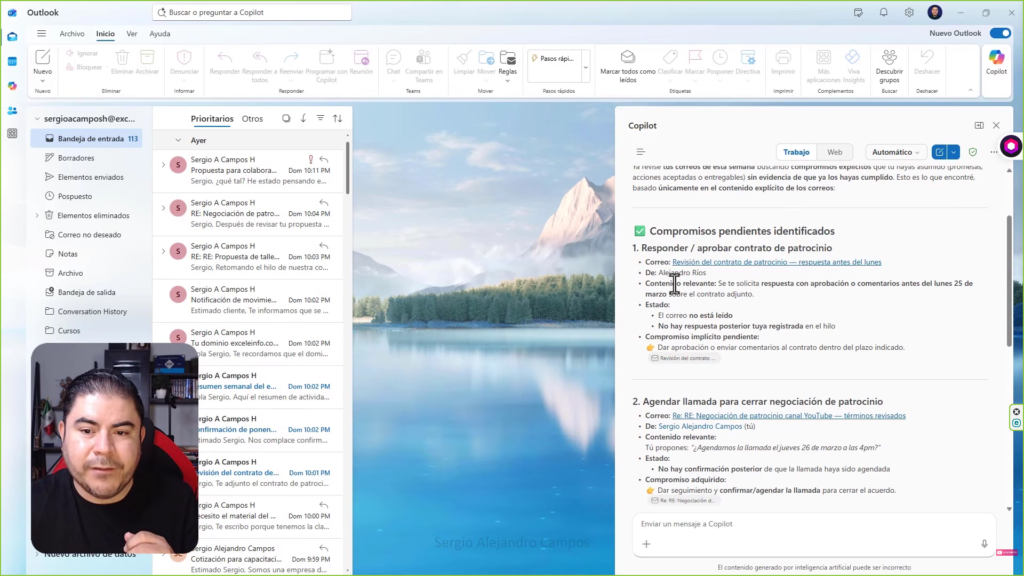
Task: Open People contacts in left app bar
Action: (x=12, y=110)
